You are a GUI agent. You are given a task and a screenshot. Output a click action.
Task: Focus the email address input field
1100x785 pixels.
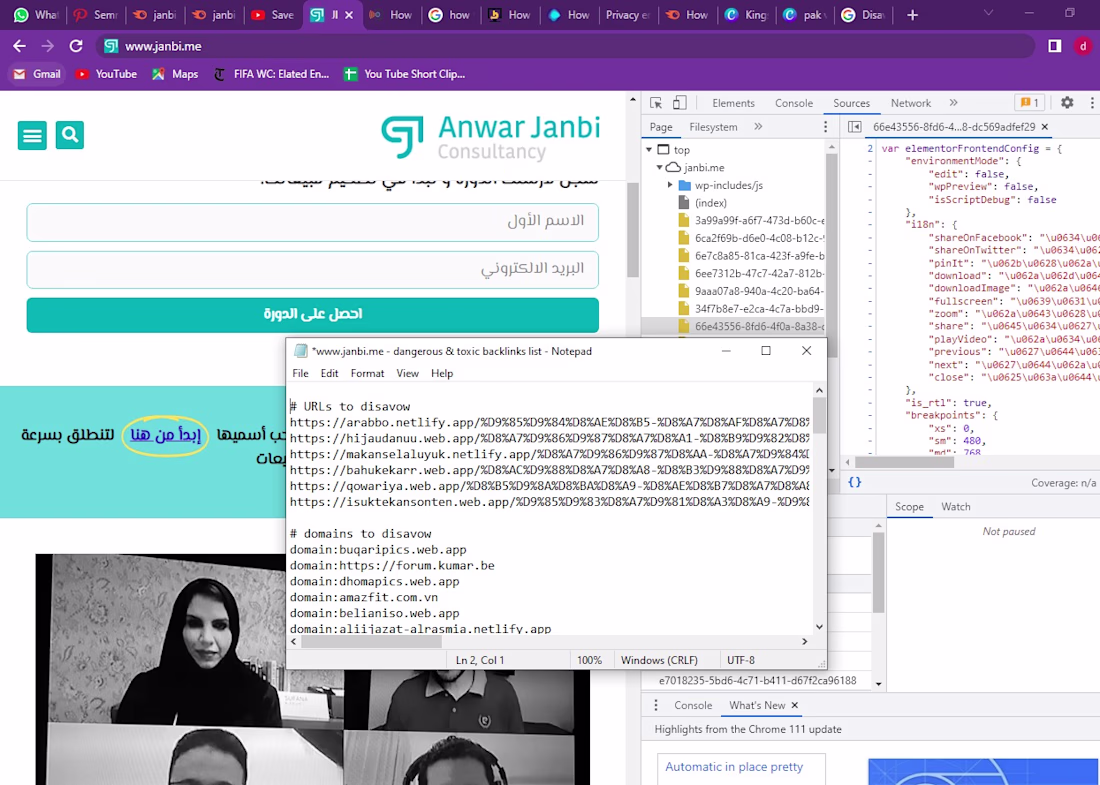[x=312, y=269]
